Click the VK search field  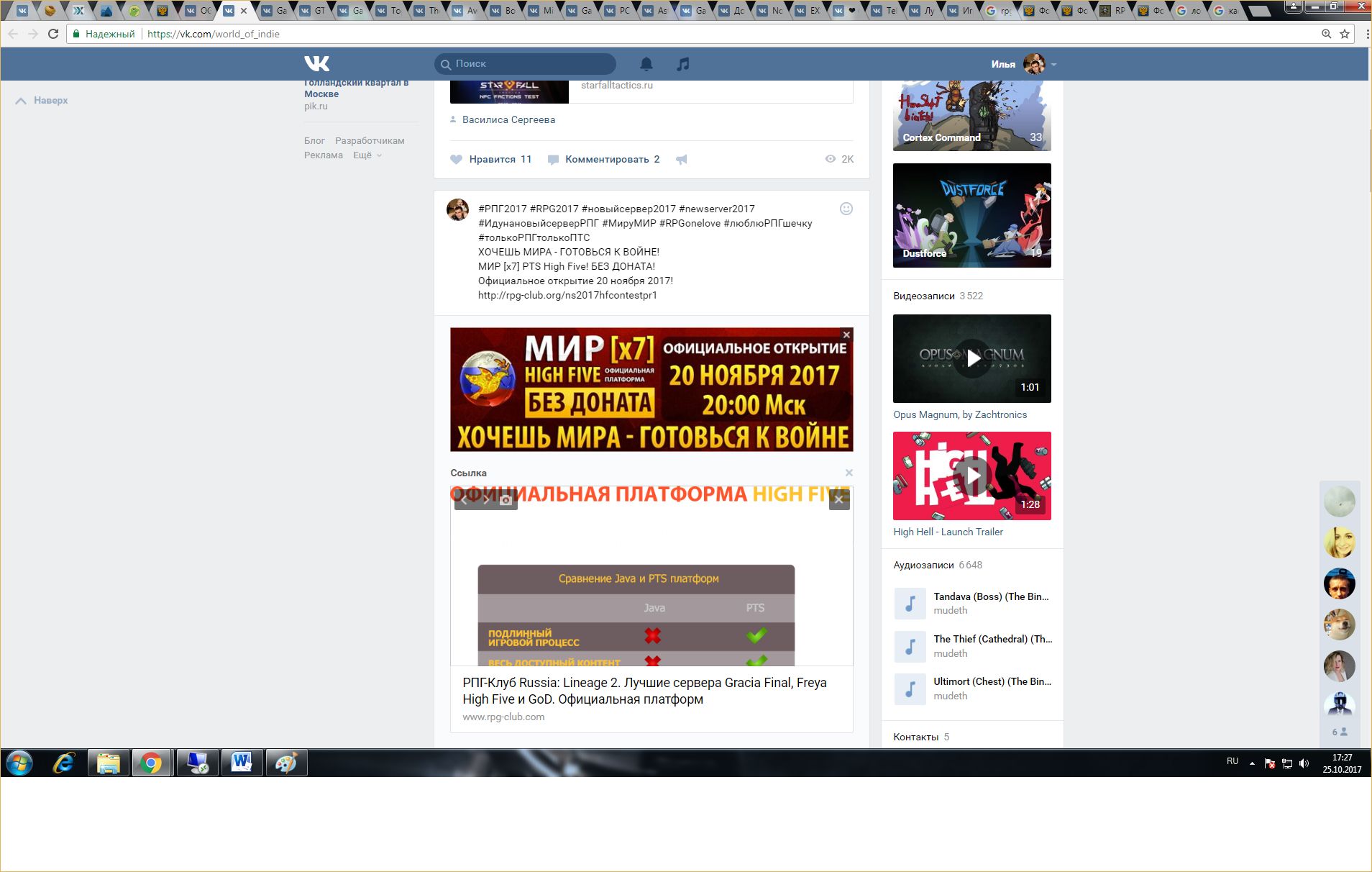pos(525,64)
